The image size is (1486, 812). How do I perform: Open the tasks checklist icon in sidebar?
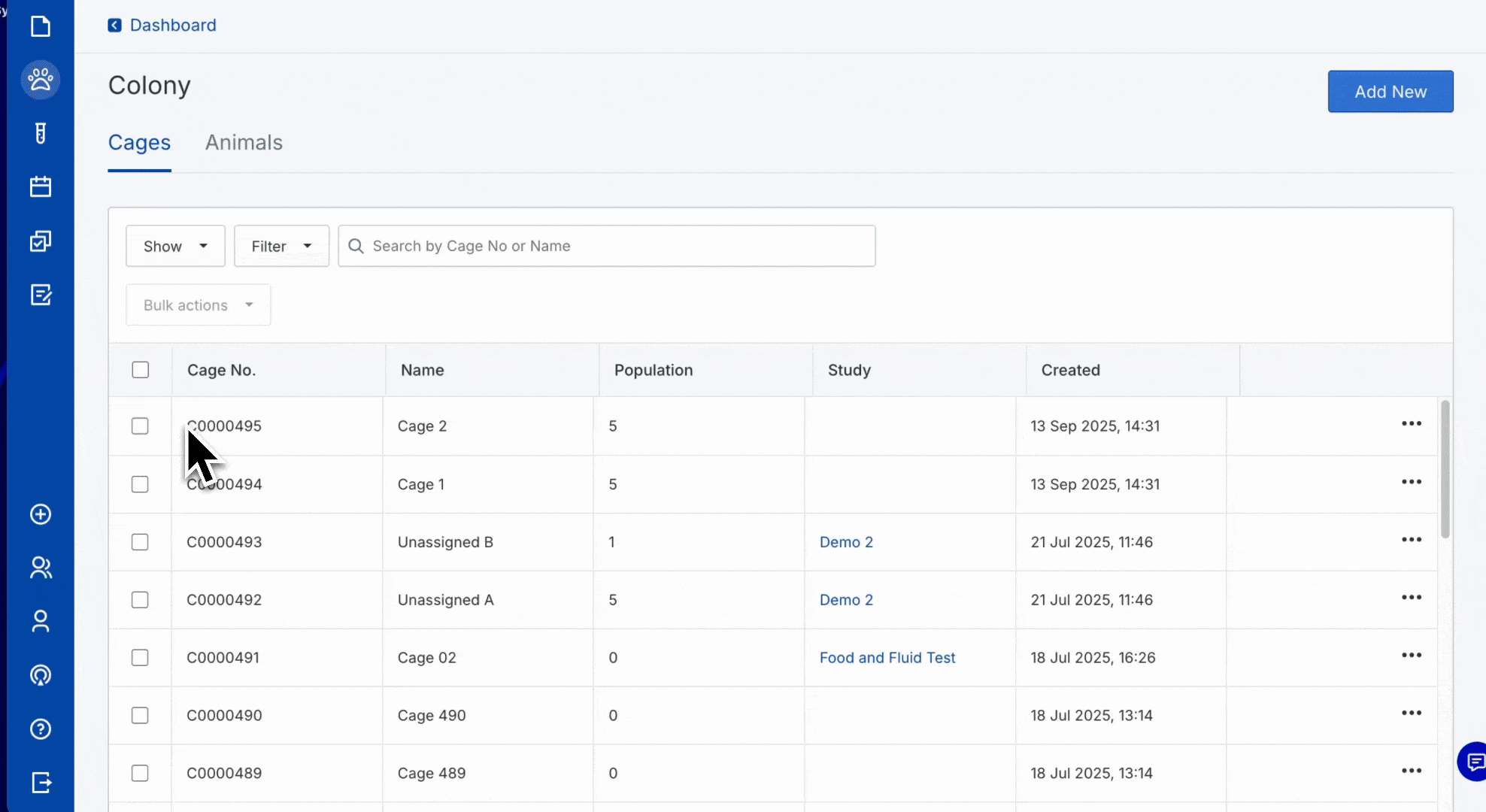(41, 241)
